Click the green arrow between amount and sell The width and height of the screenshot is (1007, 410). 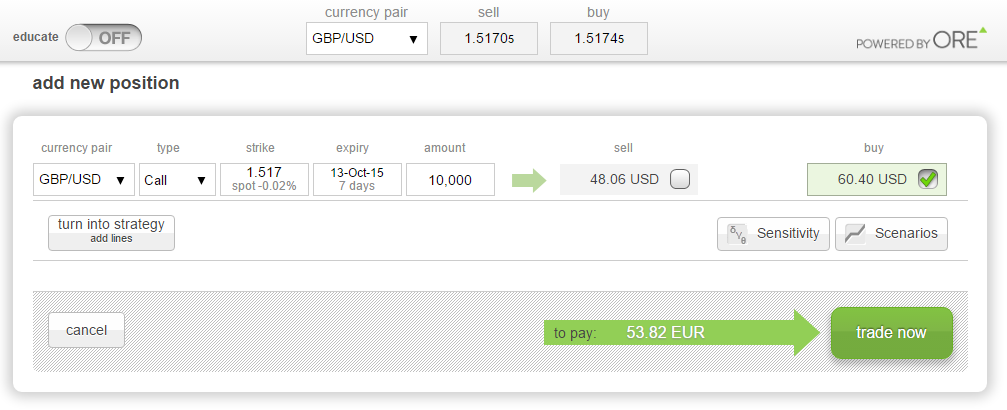(529, 180)
